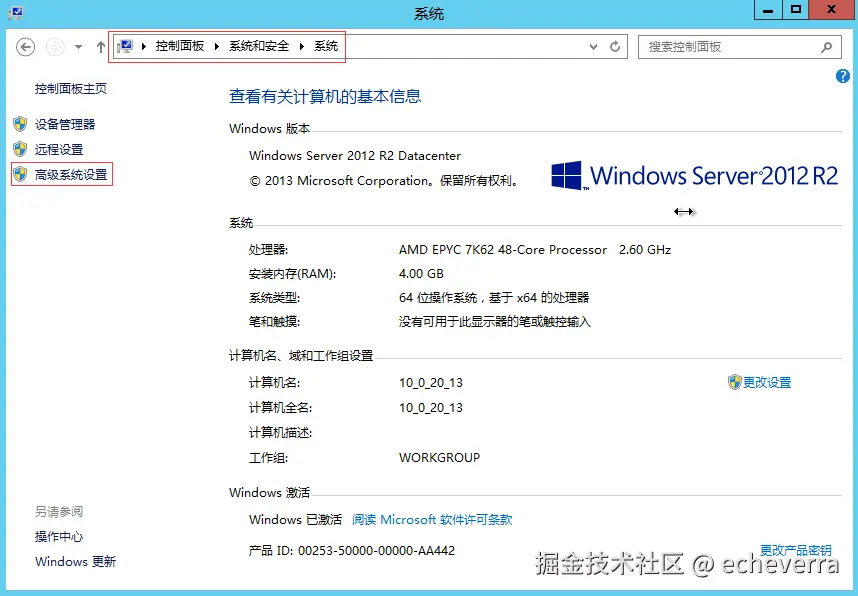
Task: Go back with the back arrow button
Action: click(25, 47)
